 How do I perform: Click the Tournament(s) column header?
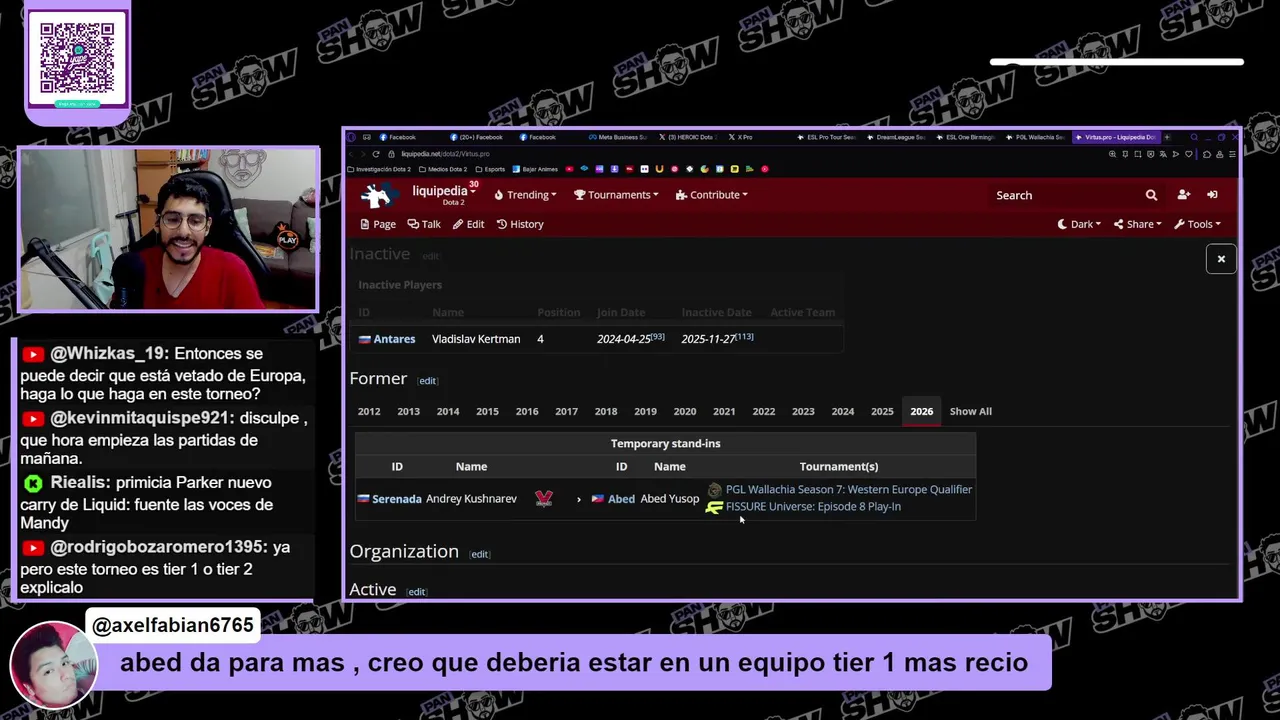coord(839,467)
